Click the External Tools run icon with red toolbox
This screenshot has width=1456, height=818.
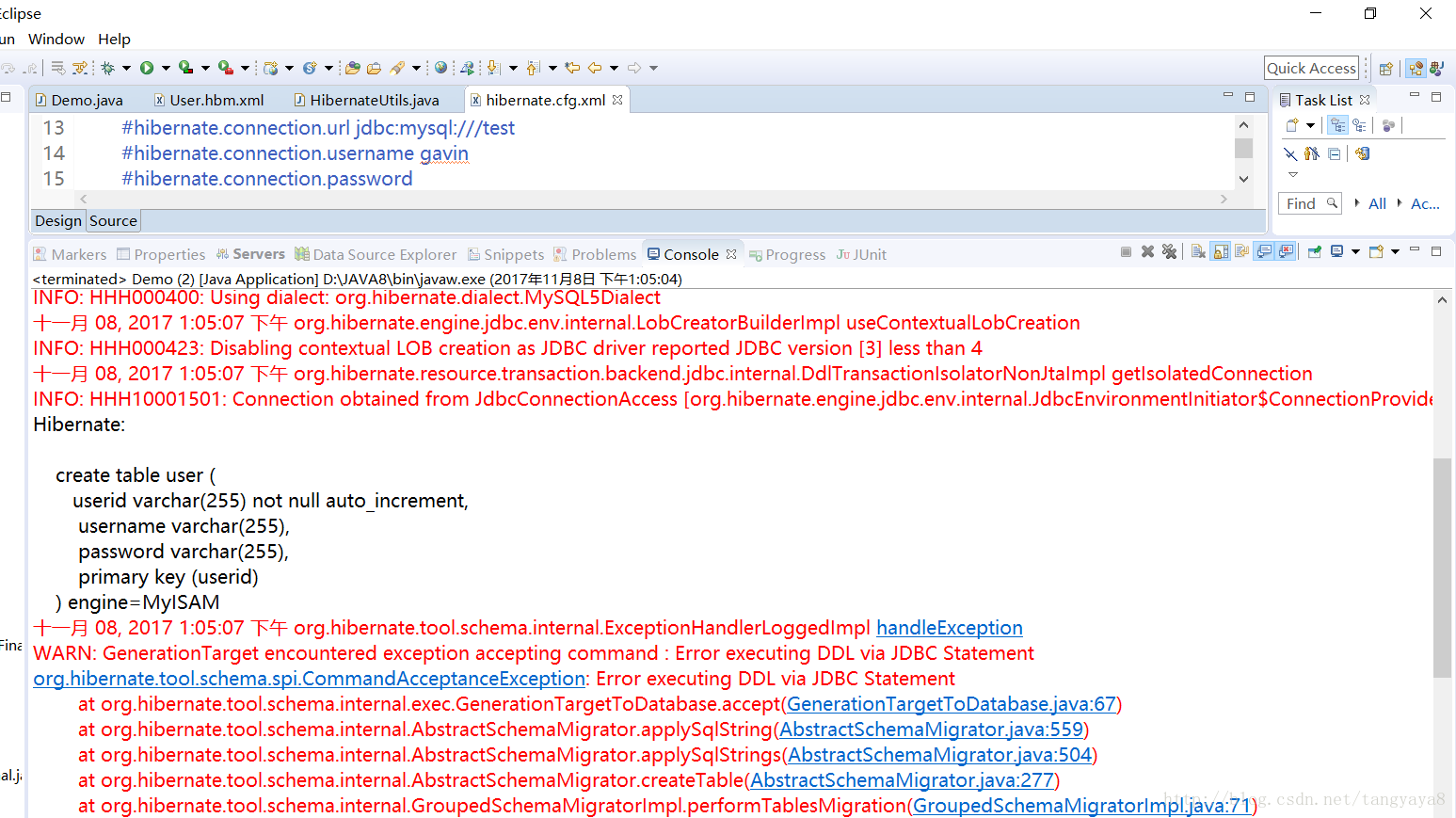pyautogui.click(x=226, y=68)
